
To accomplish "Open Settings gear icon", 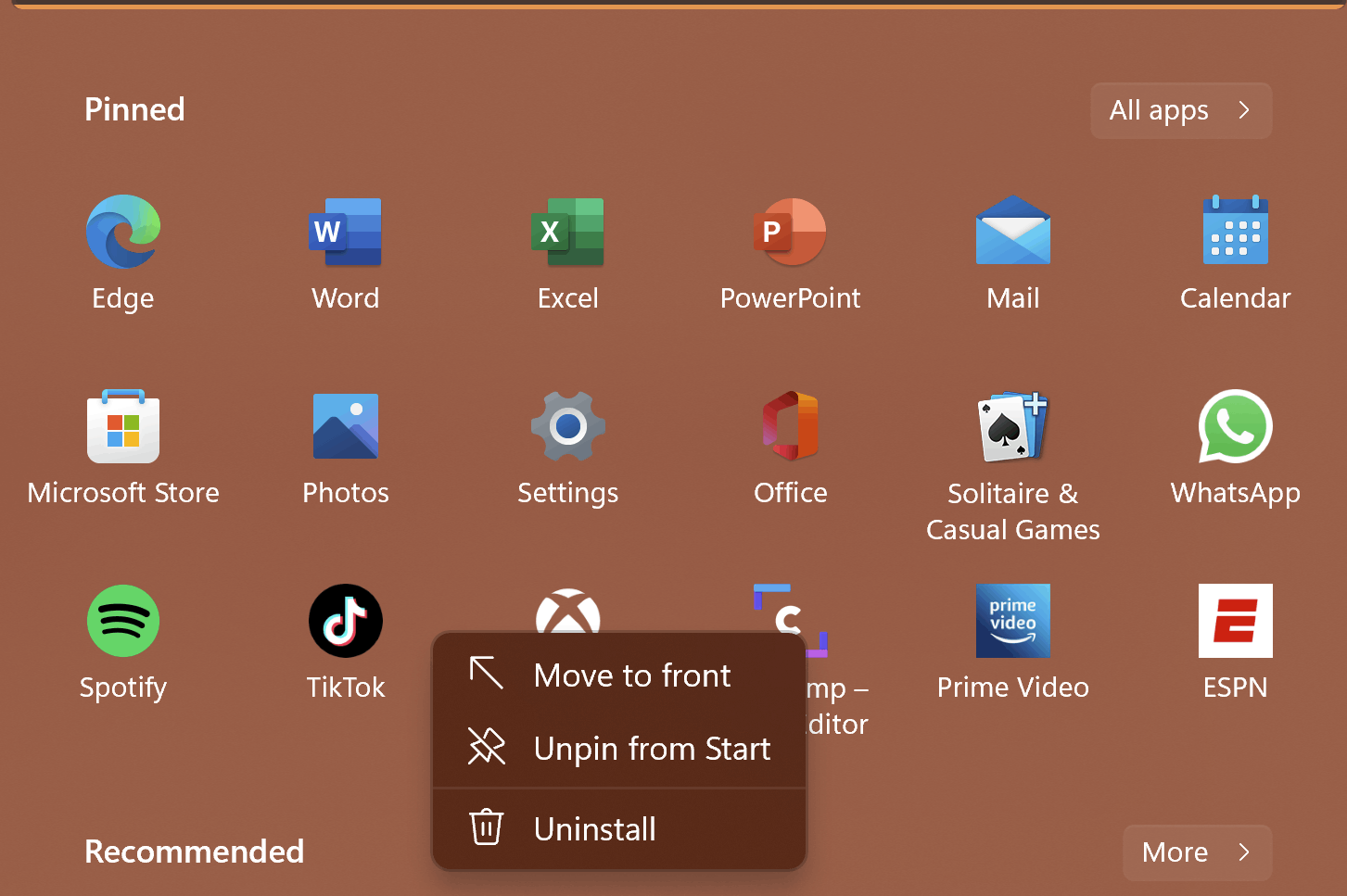I will coord(568,426).
